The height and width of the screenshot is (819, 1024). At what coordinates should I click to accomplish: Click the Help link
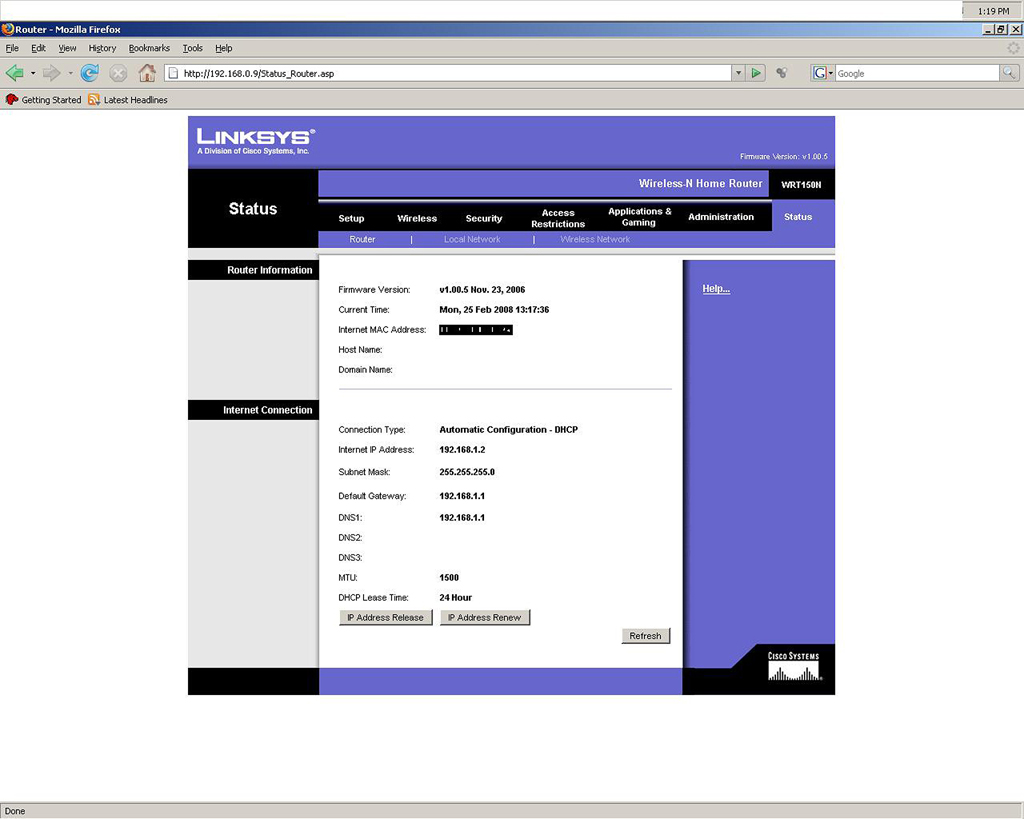[716, 289]
